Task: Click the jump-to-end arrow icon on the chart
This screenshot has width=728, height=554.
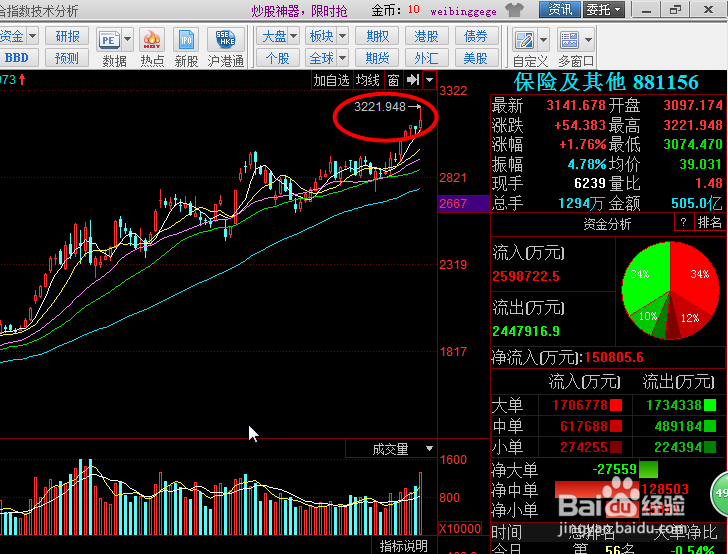Action: 413,80
